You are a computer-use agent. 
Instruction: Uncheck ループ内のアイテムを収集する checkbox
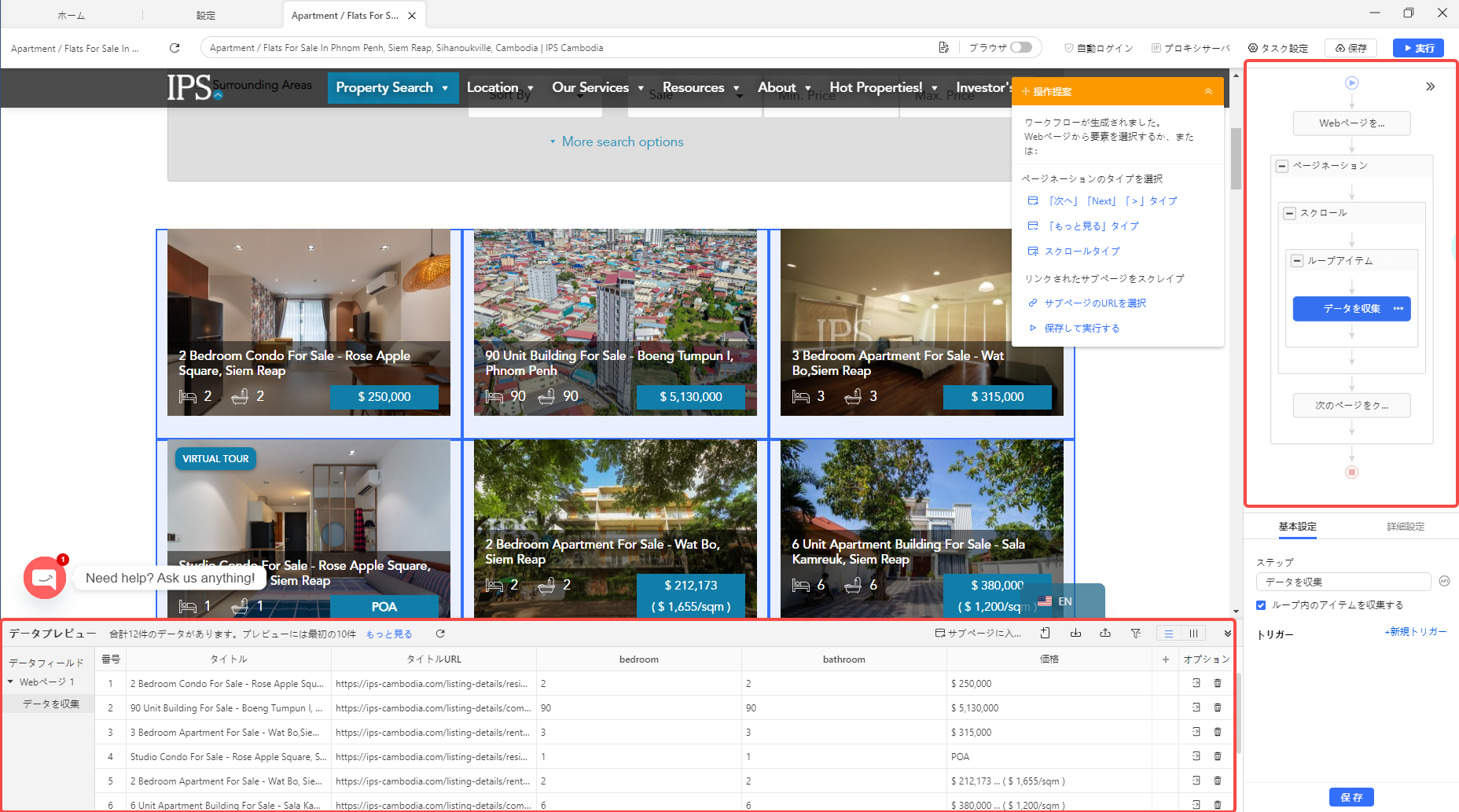(x=1261, y=605)
